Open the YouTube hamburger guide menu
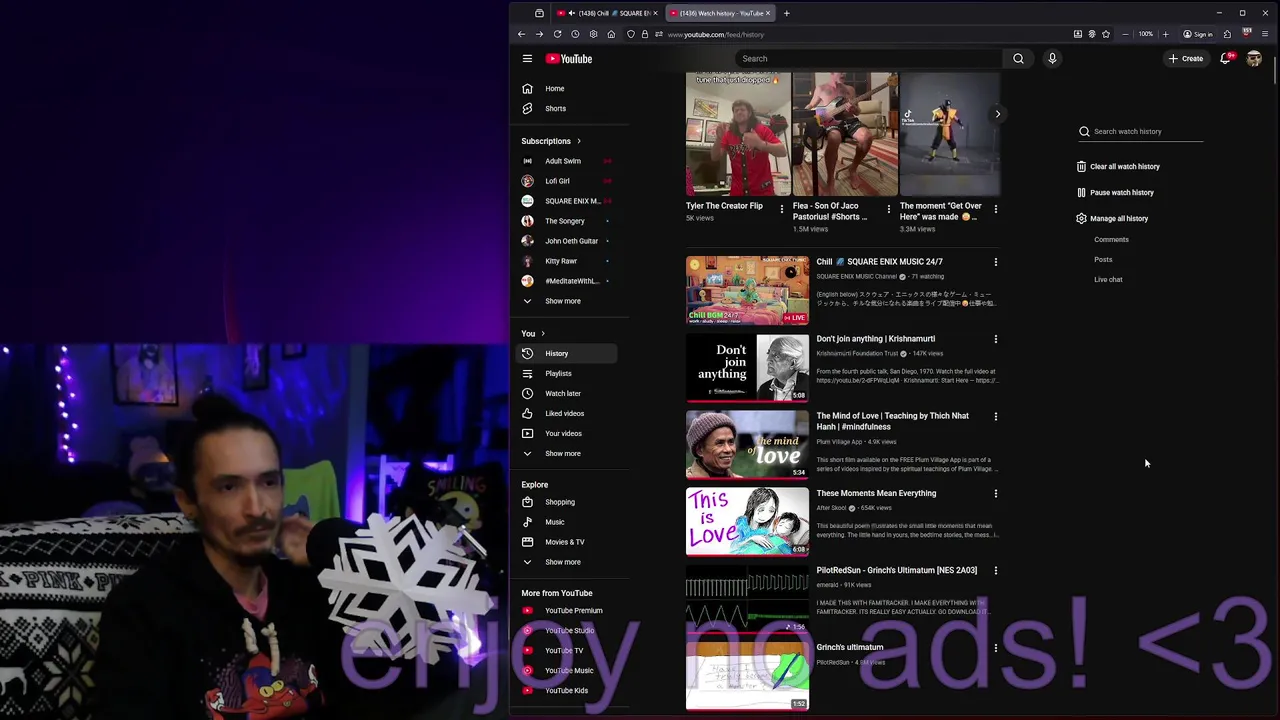Screen dimensions: 1280x720 pos(527,59)
